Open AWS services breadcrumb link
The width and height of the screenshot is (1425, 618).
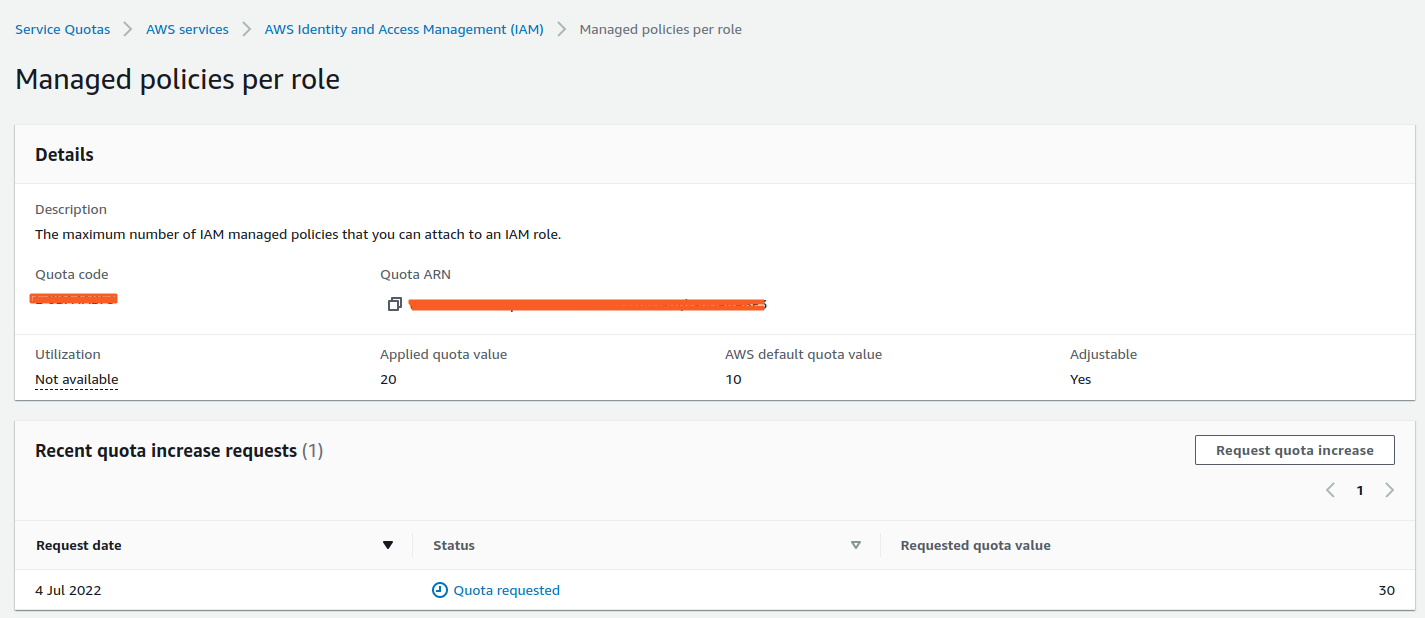[x=187, y=29]
